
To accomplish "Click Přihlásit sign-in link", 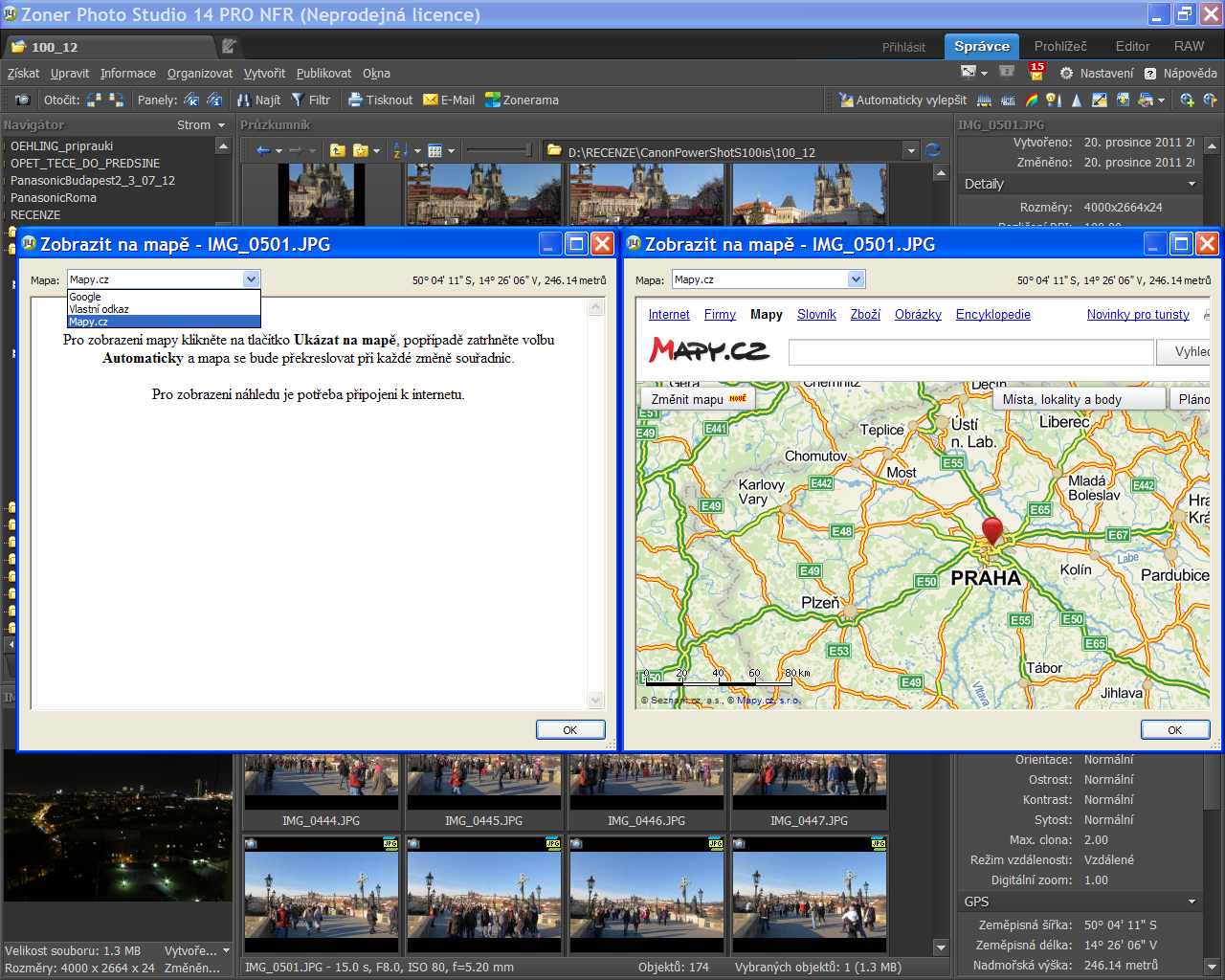I will [x=903, y=47].
